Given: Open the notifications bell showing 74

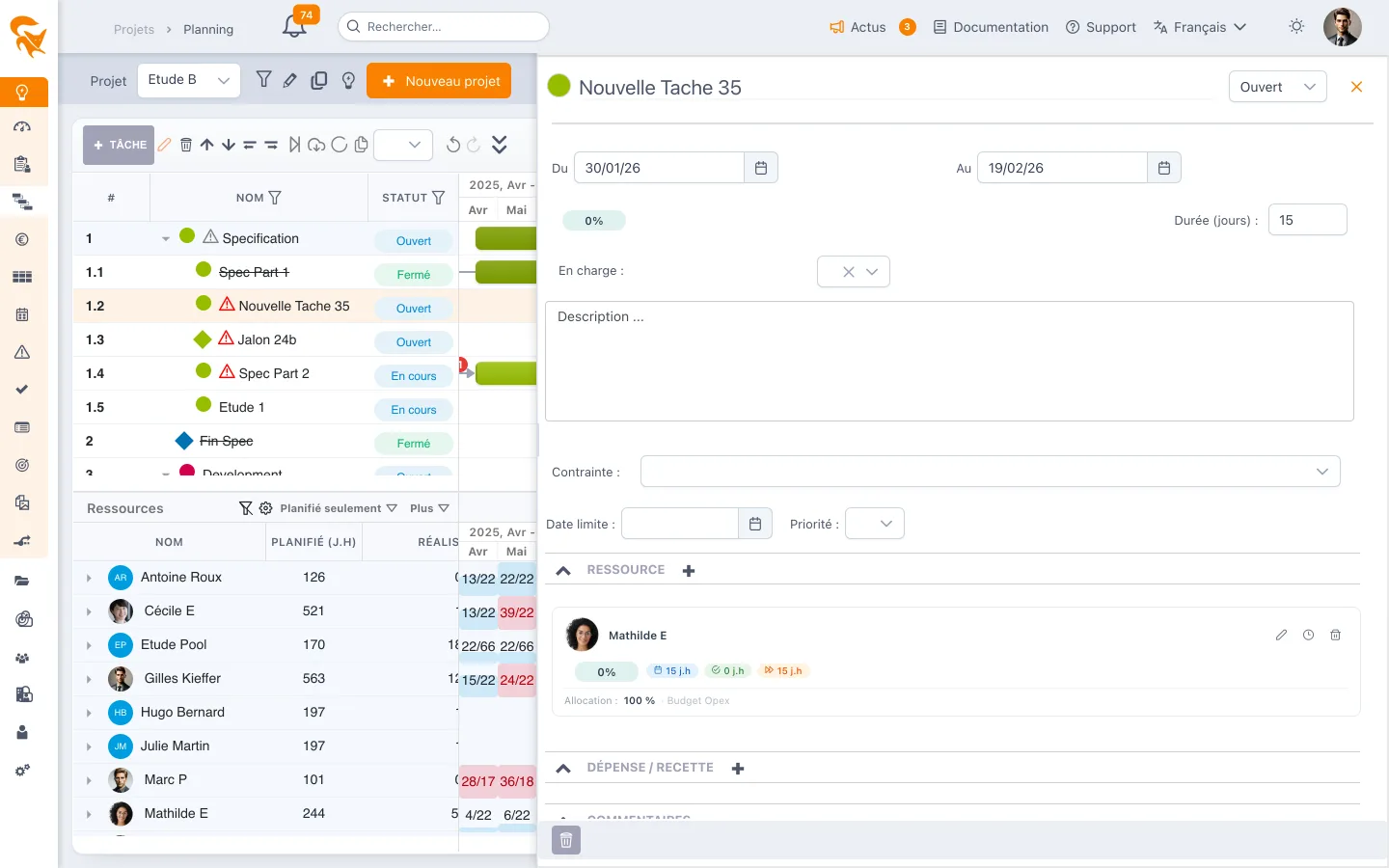Looking at the screenshot, I should tap(295, 27).
